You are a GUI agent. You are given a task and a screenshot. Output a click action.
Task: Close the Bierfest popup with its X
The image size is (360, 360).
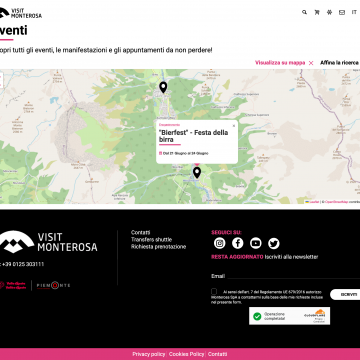tap(234, 126)
